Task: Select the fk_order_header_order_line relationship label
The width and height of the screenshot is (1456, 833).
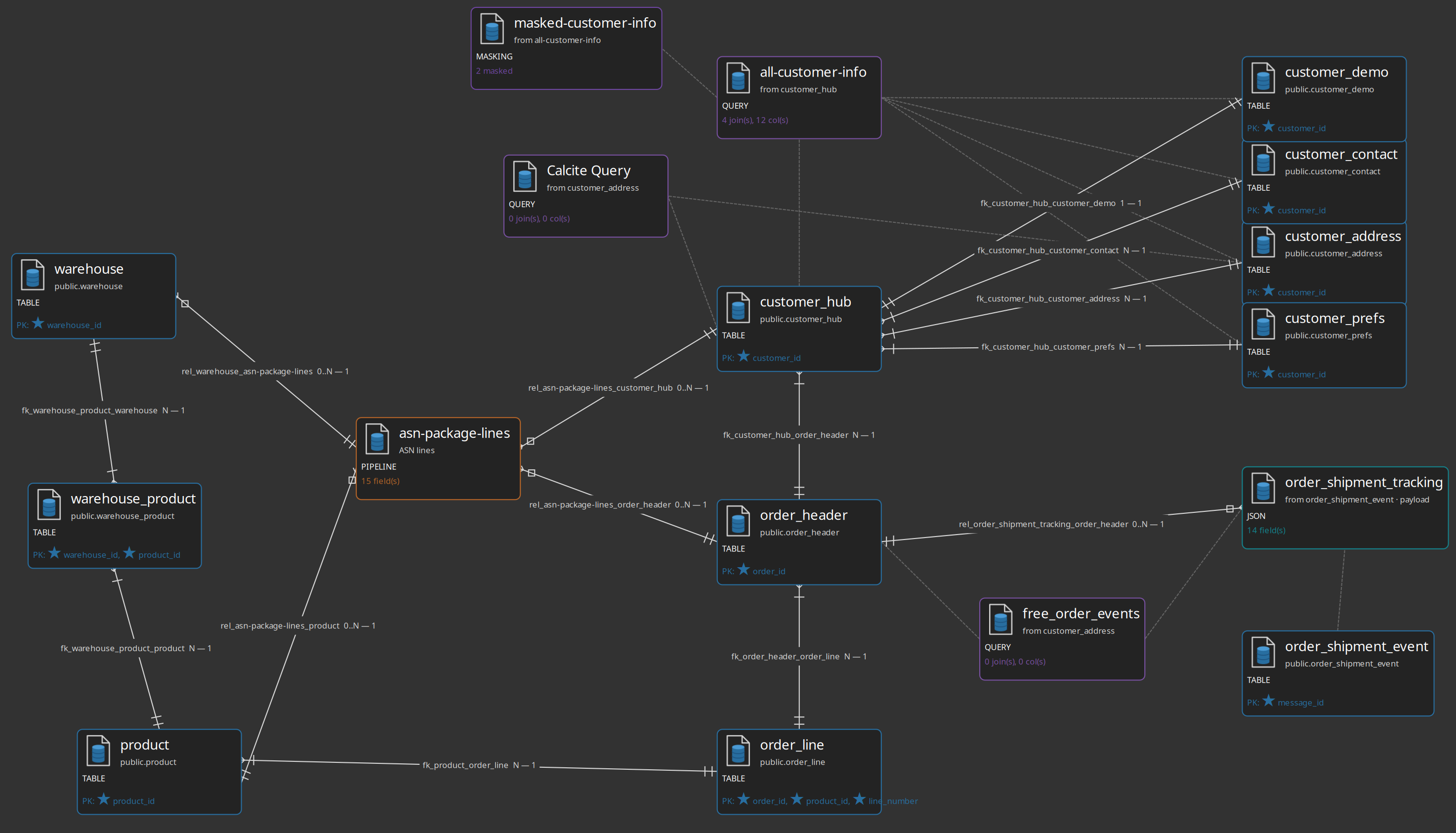Action: click(x=799, y=657)
